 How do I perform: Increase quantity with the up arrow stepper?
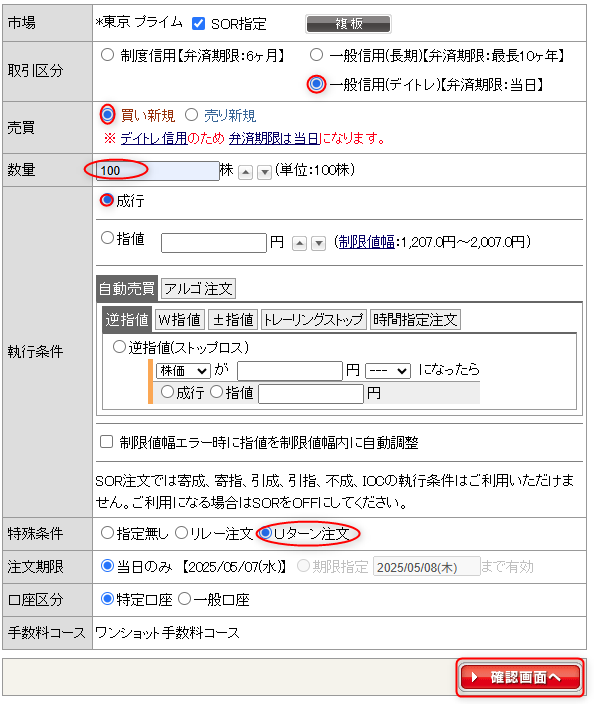[x=245, y=172]
